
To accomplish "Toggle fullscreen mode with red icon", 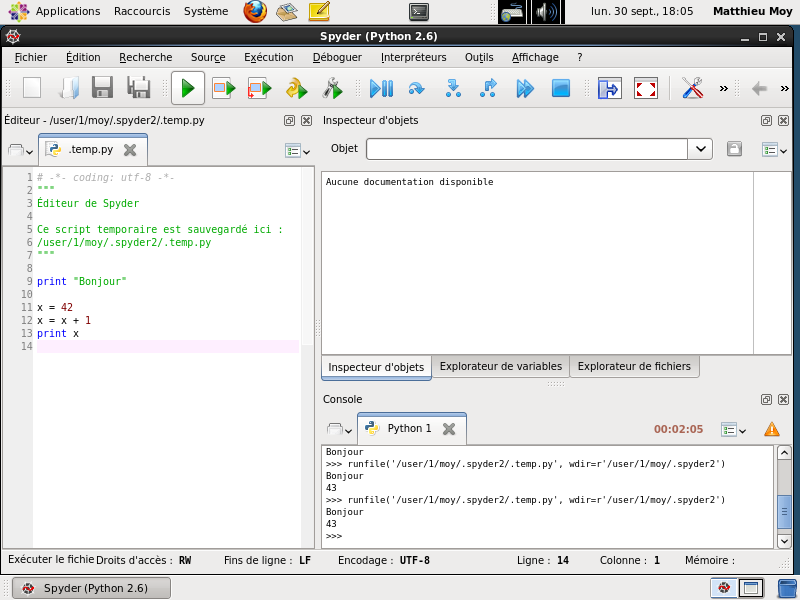I will pos(645,88).
